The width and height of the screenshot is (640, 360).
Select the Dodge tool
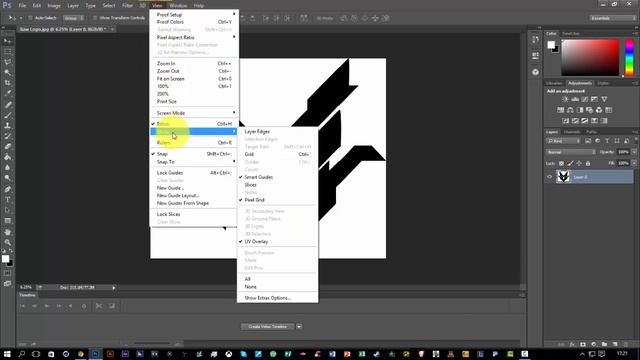click(8, 178)
